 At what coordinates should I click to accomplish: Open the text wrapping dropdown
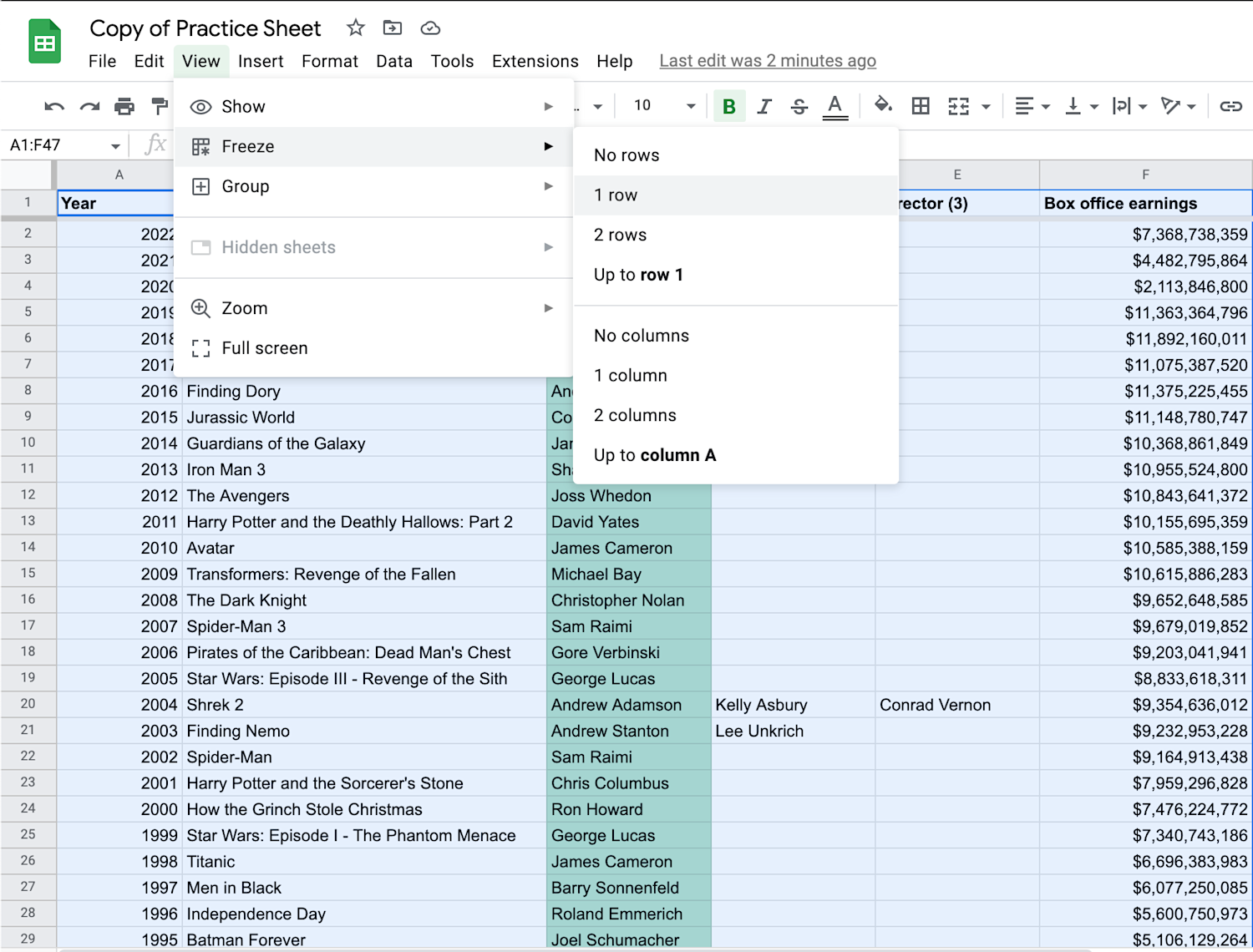[x=1129, y=106]
